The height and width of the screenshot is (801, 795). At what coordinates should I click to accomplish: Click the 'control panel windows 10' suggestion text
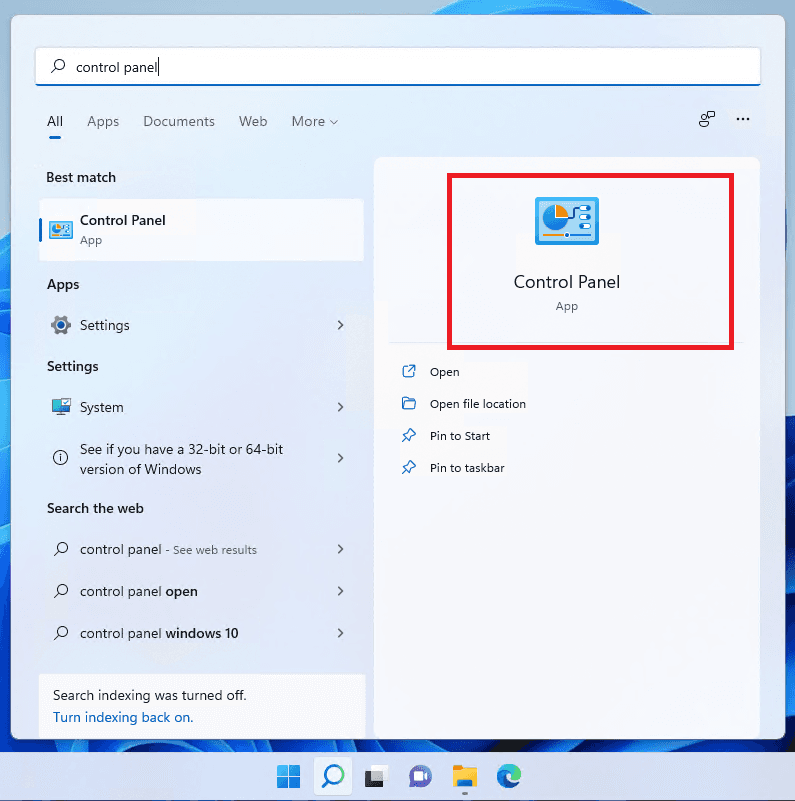[159, 633]
